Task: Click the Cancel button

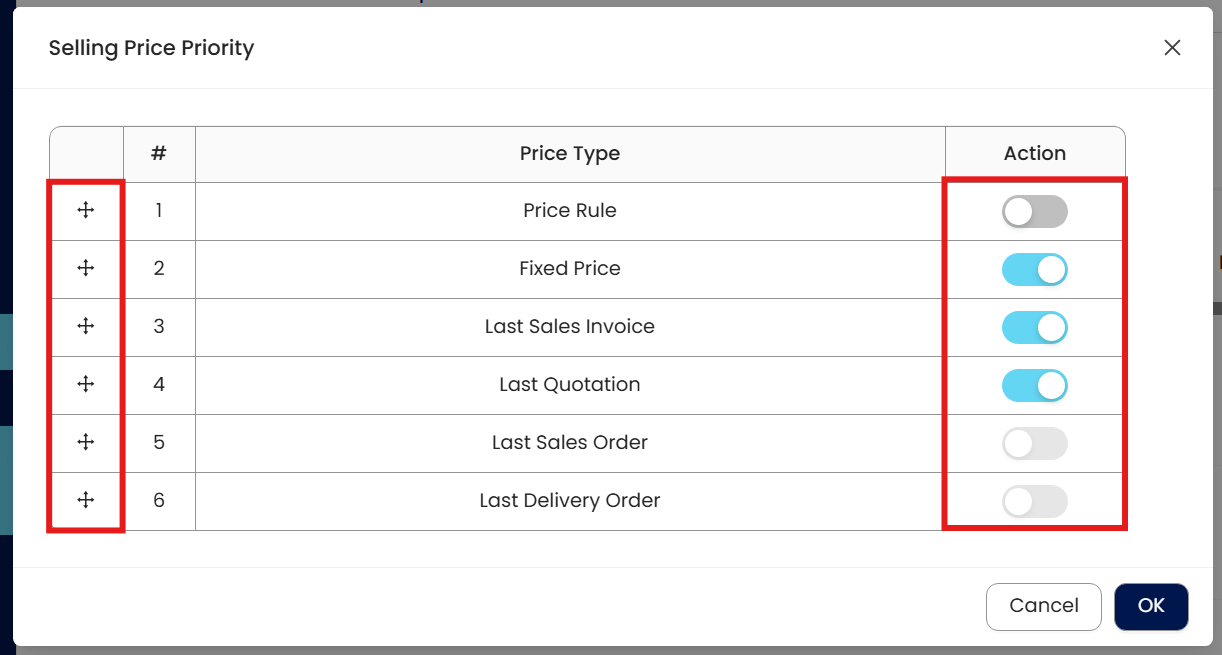Action: pos(1043,606)
